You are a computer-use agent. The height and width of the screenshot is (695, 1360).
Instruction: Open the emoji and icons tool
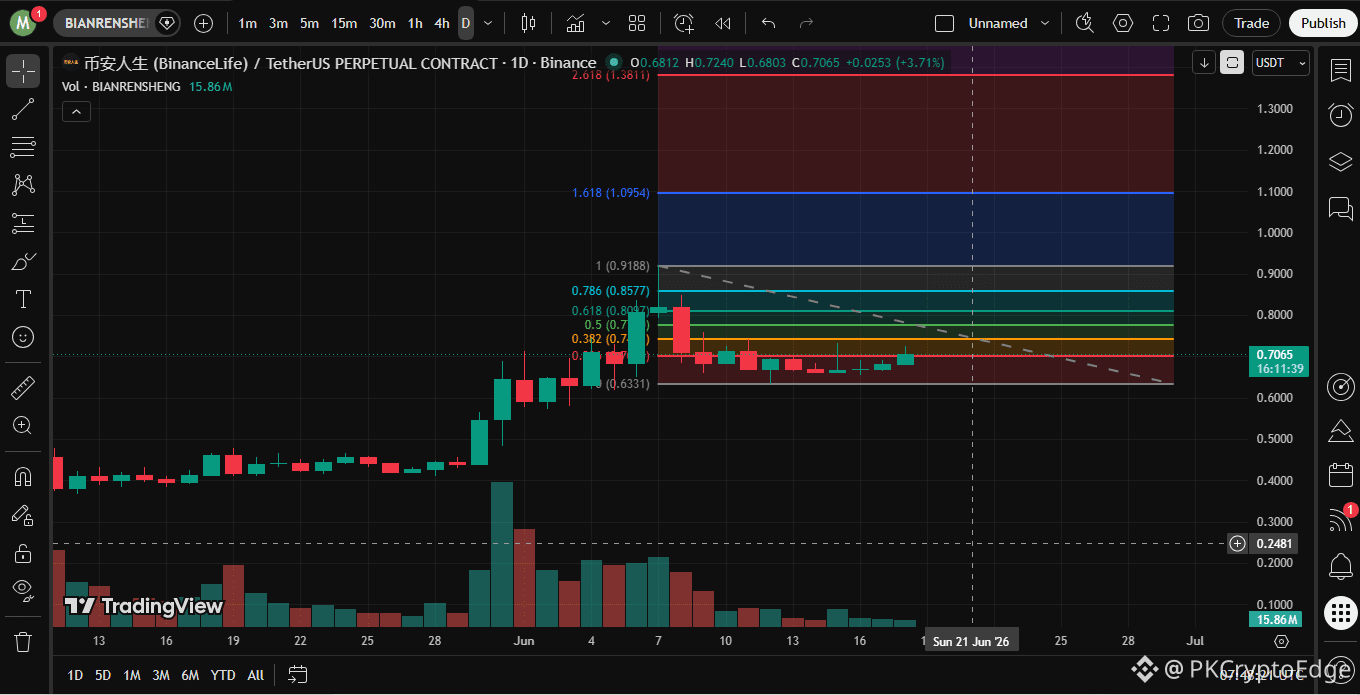[x=23, y=337]
